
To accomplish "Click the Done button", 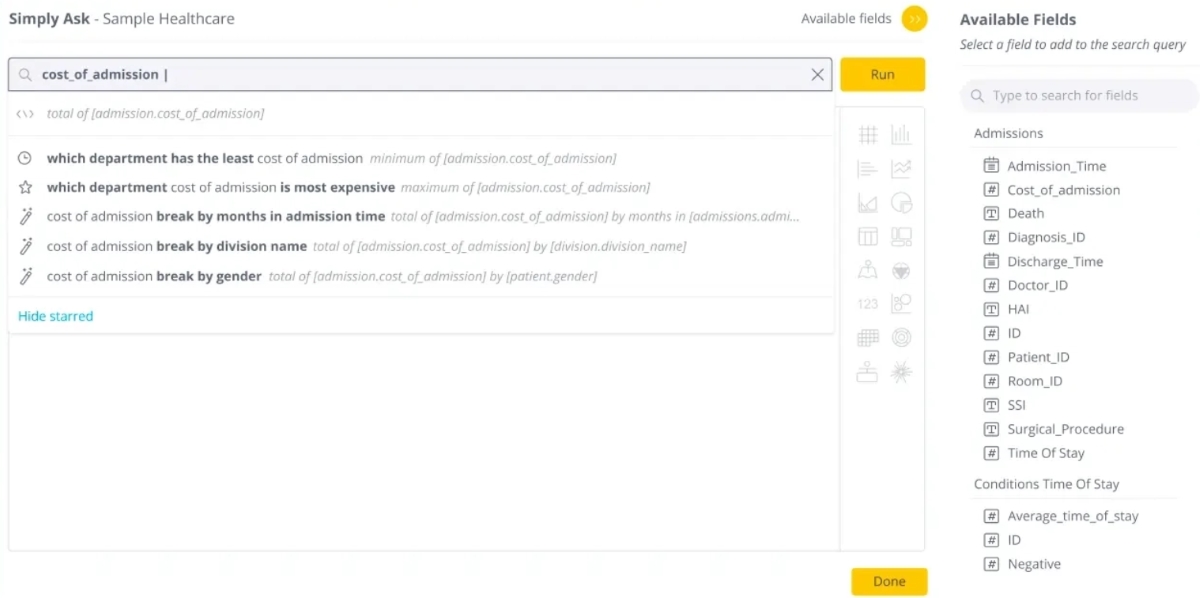I will (x=888, y=581).
